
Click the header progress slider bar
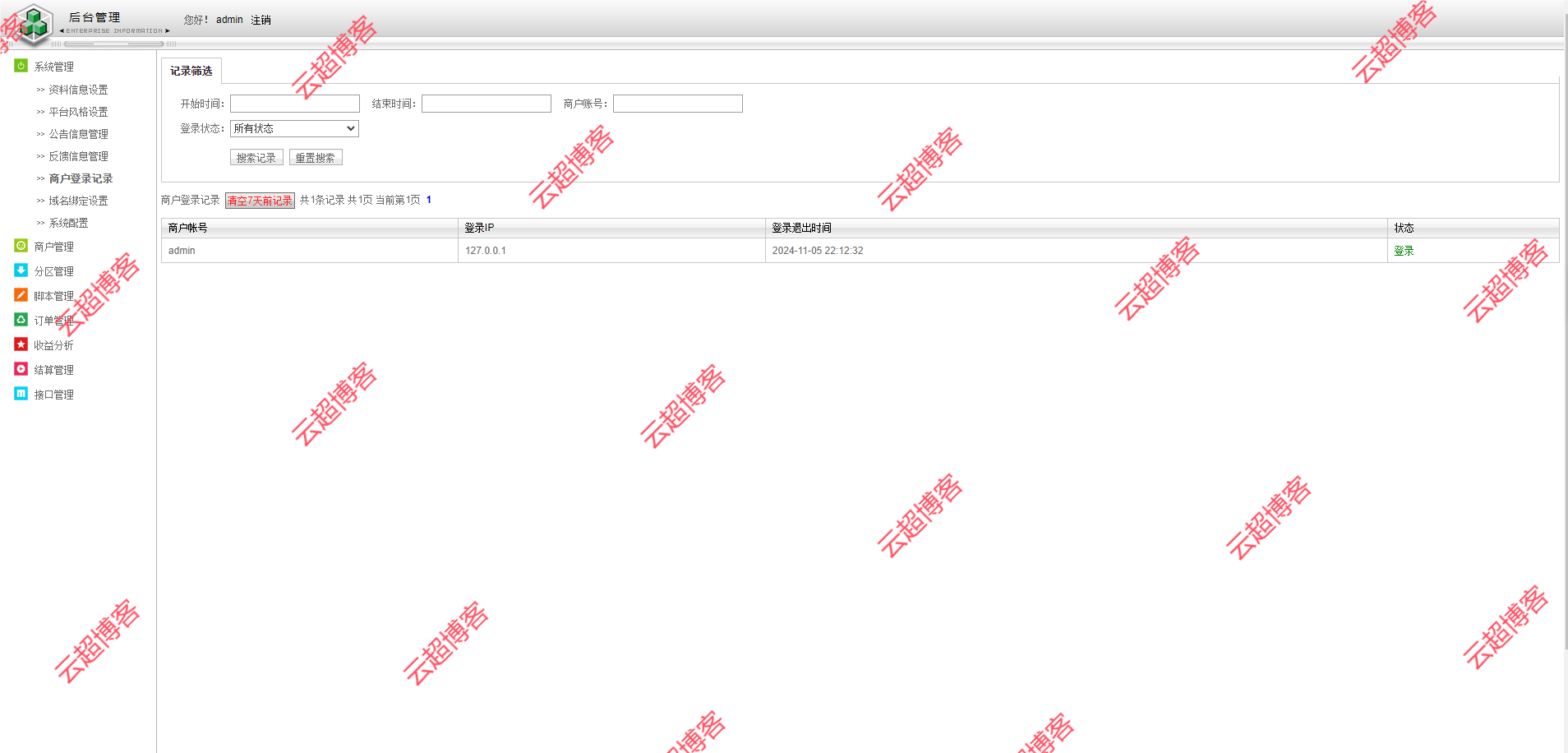coord(114,44)
